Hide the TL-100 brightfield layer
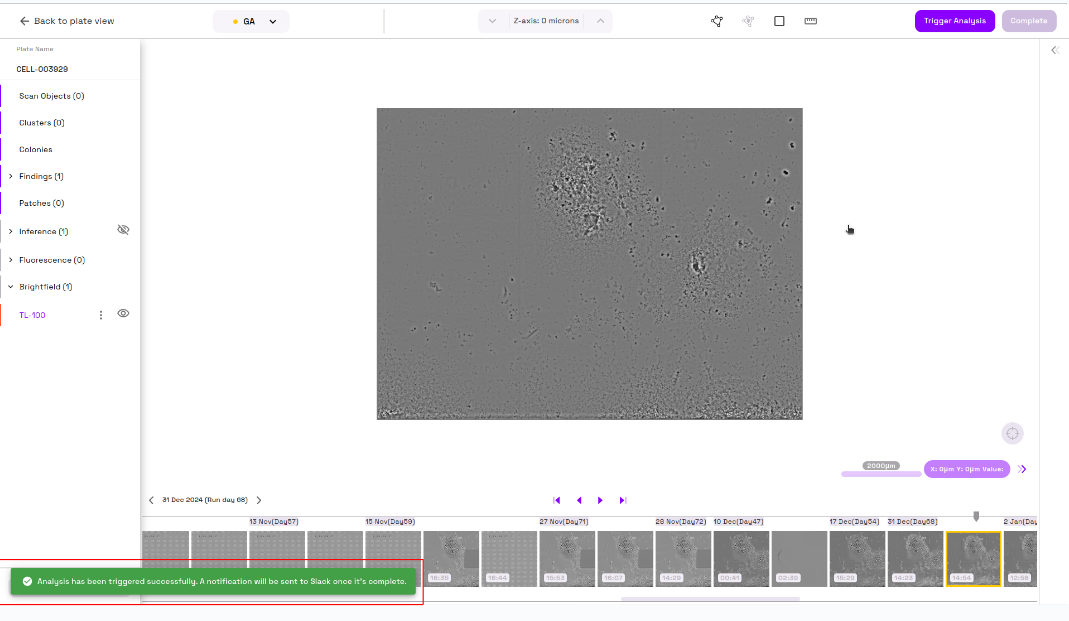Viewport: 1069px width, 621px height. click(x=123, y=314)
